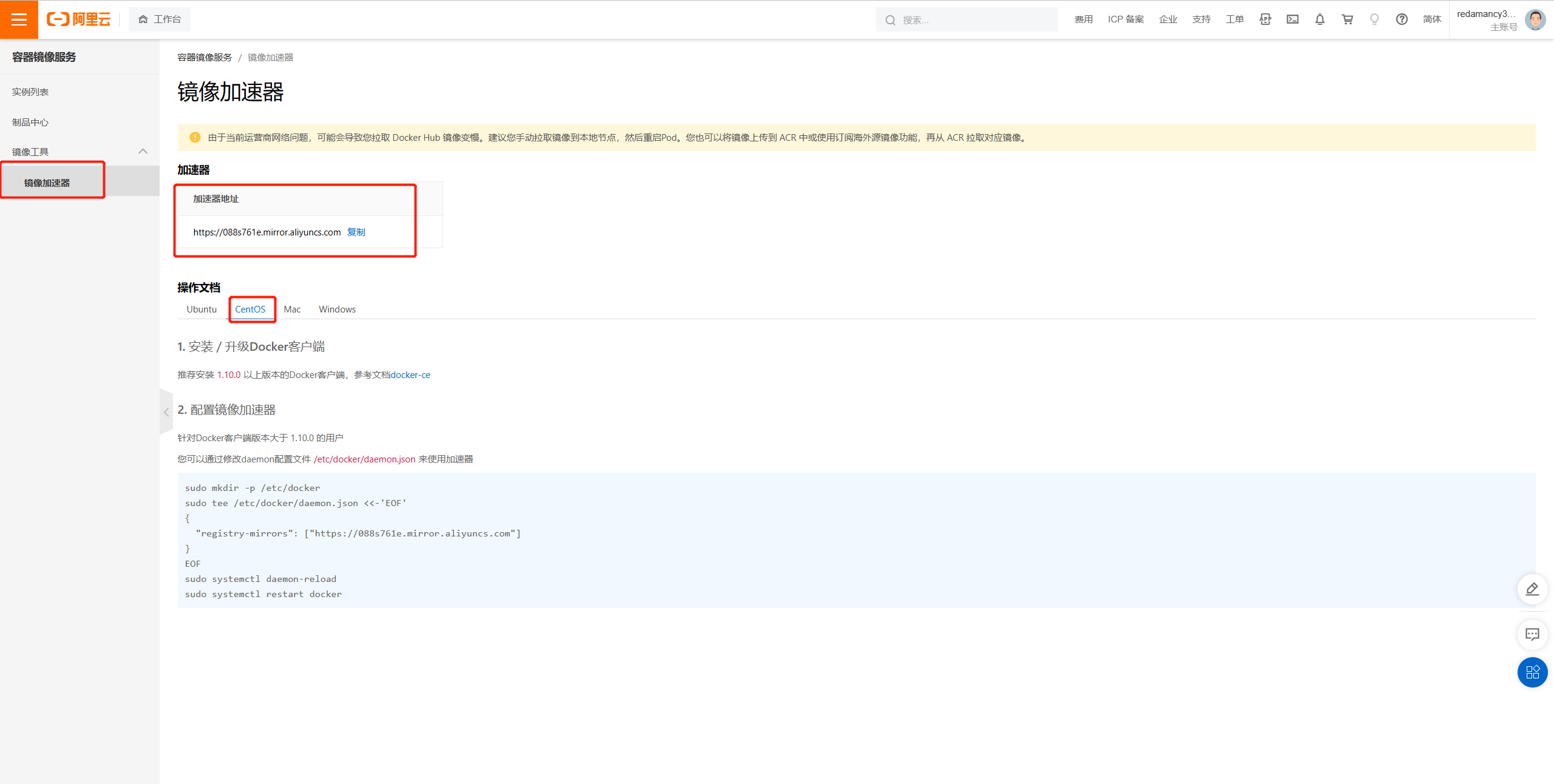Open the API explorer icon
Image resolution: width=1554 pixels, height=784 pixels.
pos(1265,19)
